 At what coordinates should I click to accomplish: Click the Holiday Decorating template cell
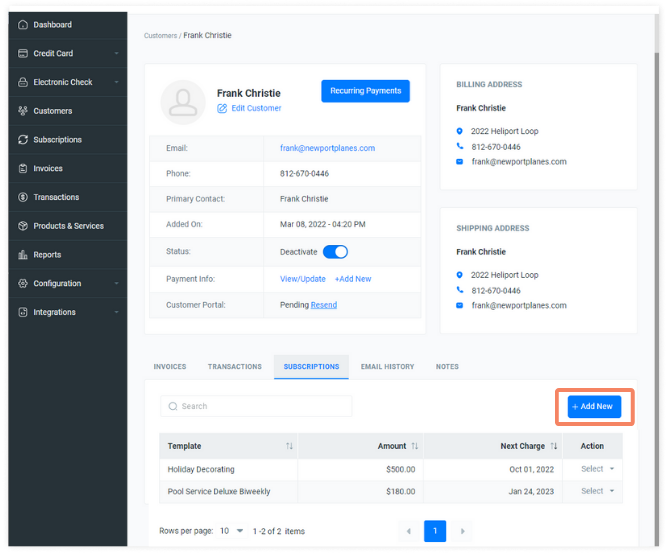[228, 469]
